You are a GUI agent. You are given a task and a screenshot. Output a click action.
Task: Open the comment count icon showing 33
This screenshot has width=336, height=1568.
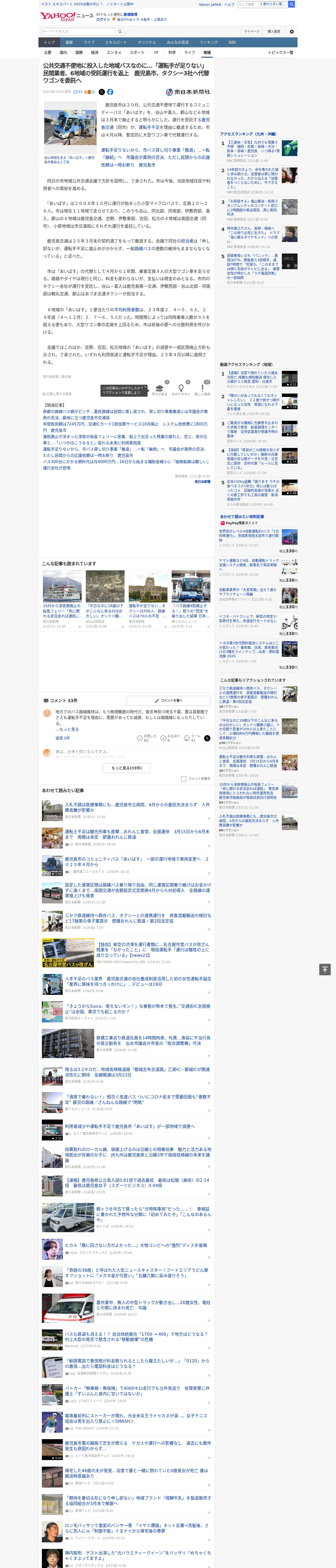point(77,92)
